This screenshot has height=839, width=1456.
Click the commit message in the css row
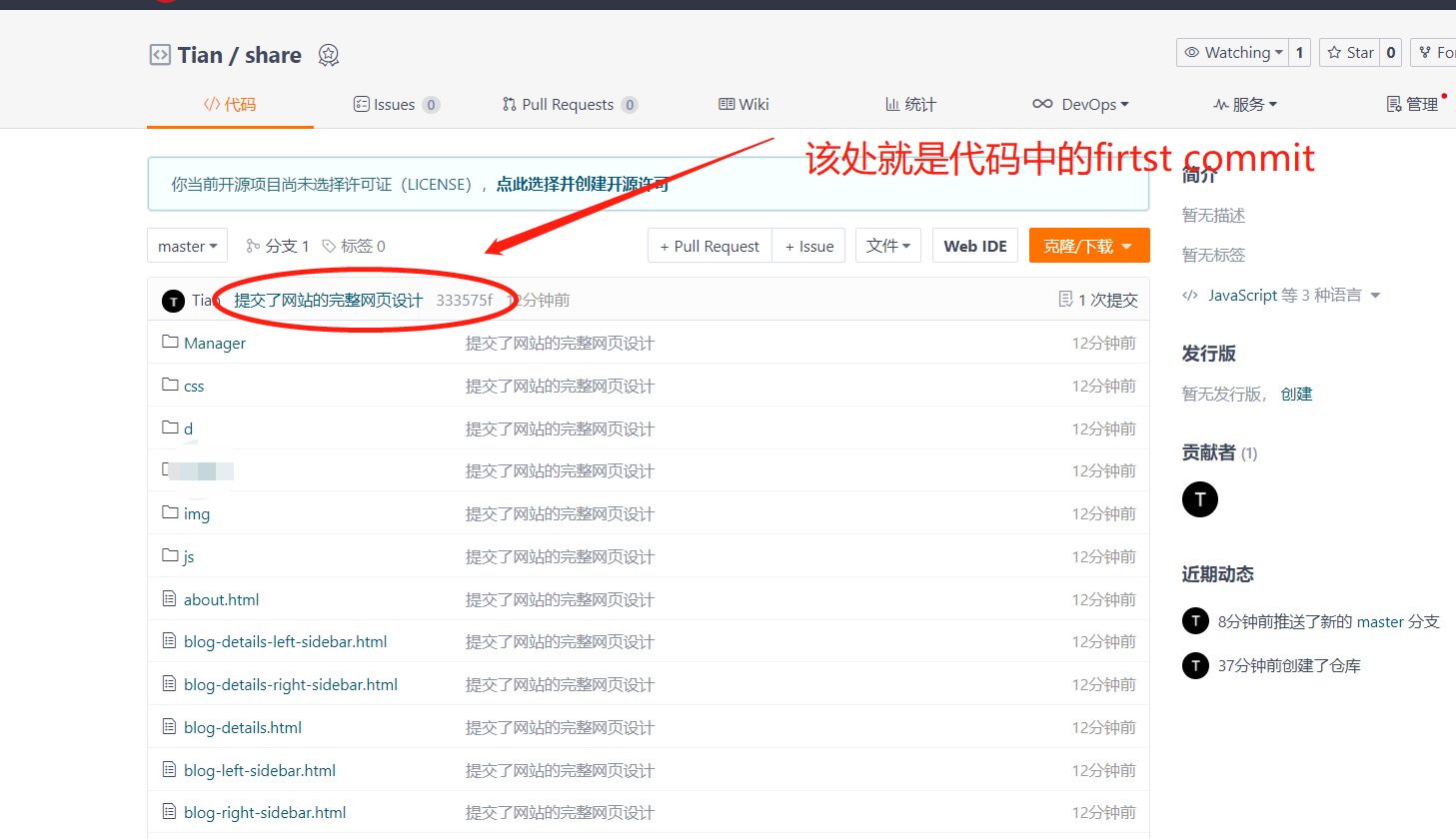point(560,386)
